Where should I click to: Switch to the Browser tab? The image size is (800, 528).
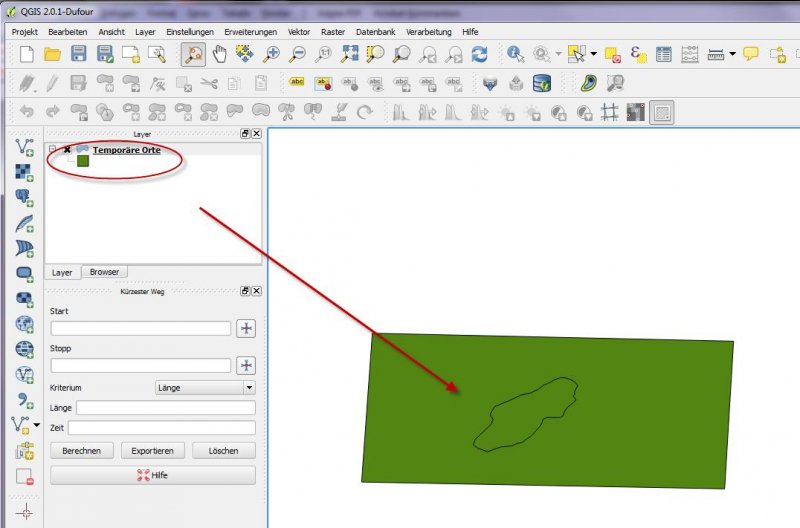point(104,272)
